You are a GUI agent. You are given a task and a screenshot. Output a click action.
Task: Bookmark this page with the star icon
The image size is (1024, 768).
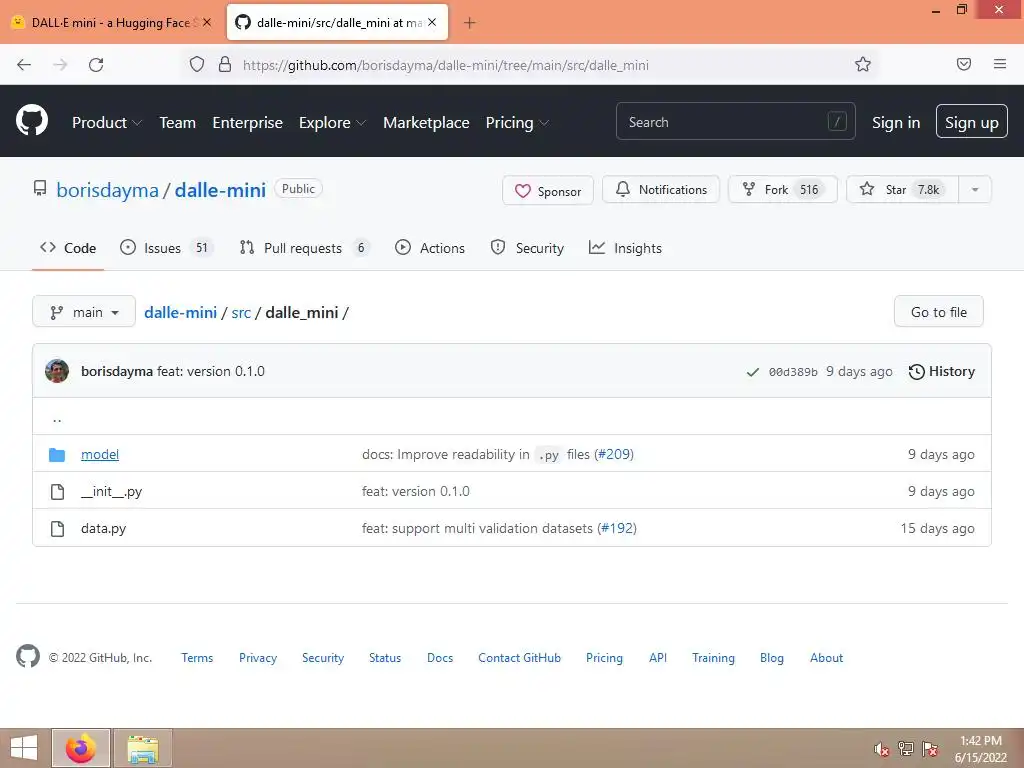pyautogui.click(x=863, y=64)
